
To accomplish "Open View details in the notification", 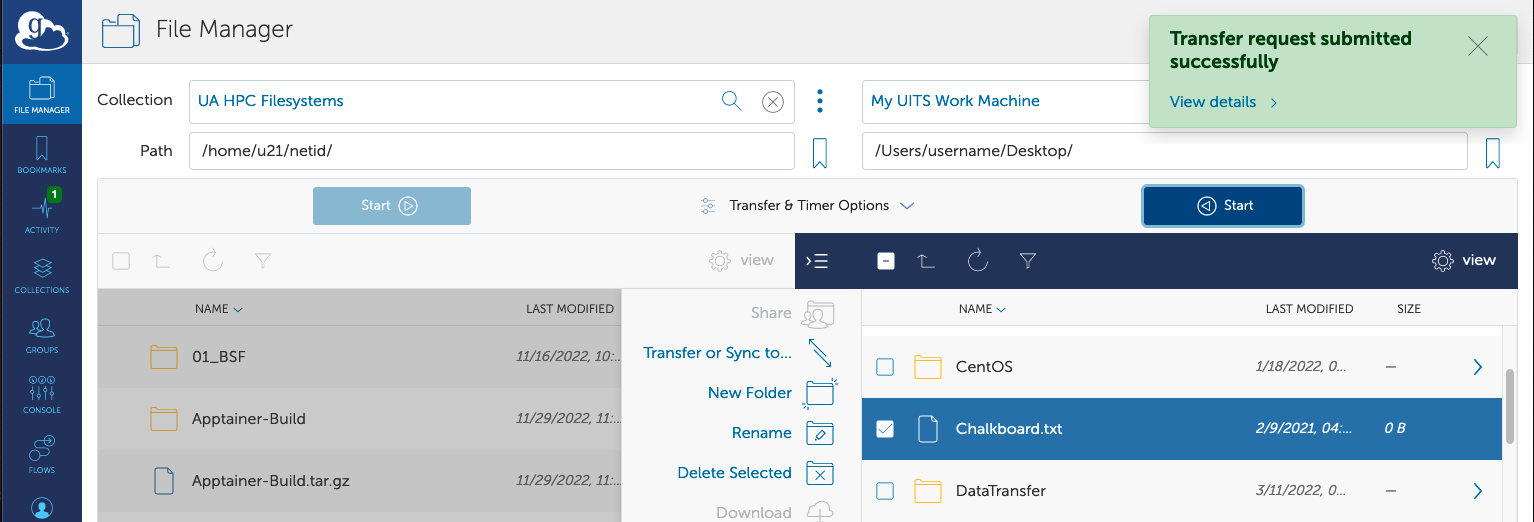I will (x=1223, y=102).
